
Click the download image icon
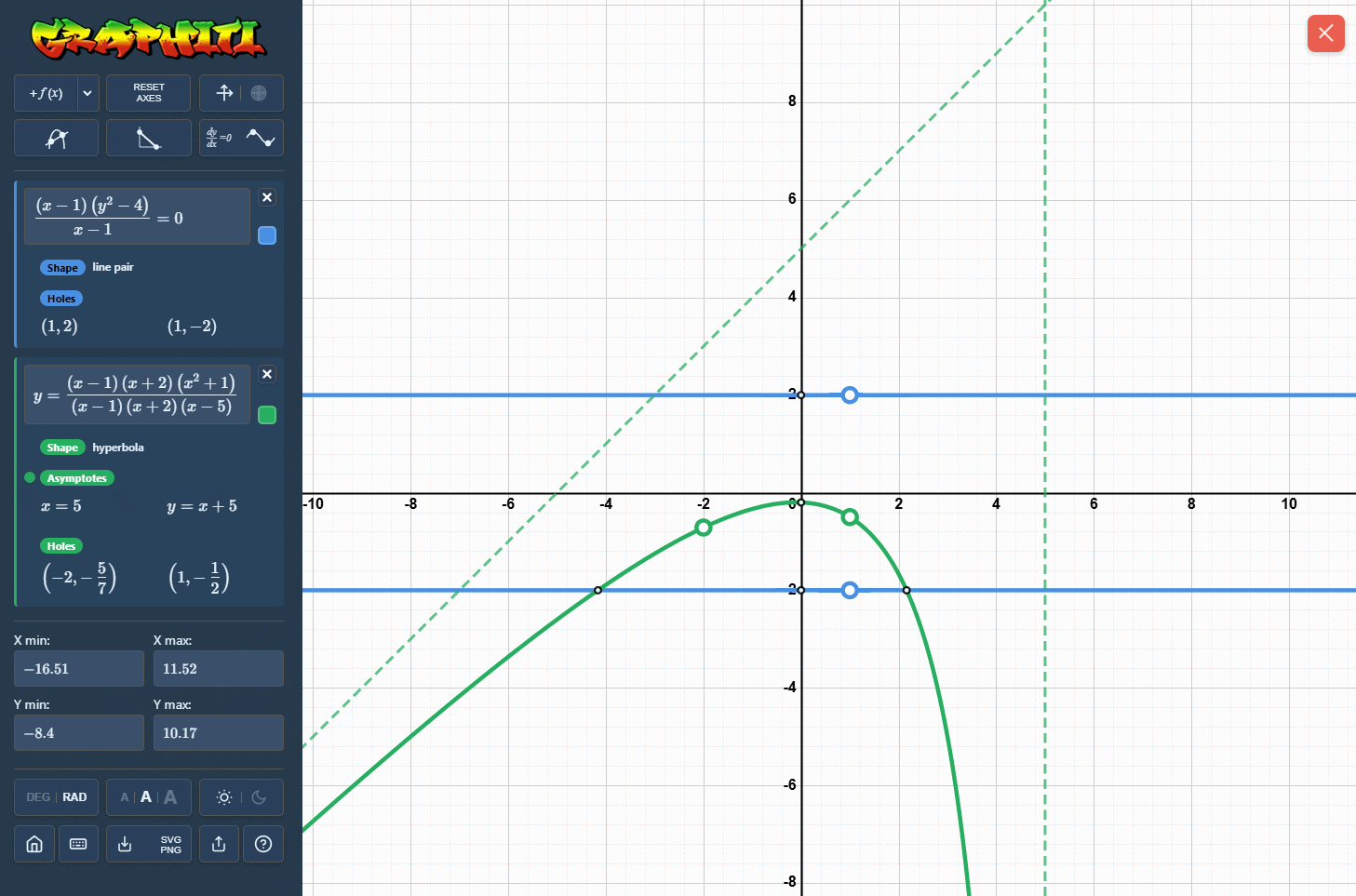coord(126,844)
